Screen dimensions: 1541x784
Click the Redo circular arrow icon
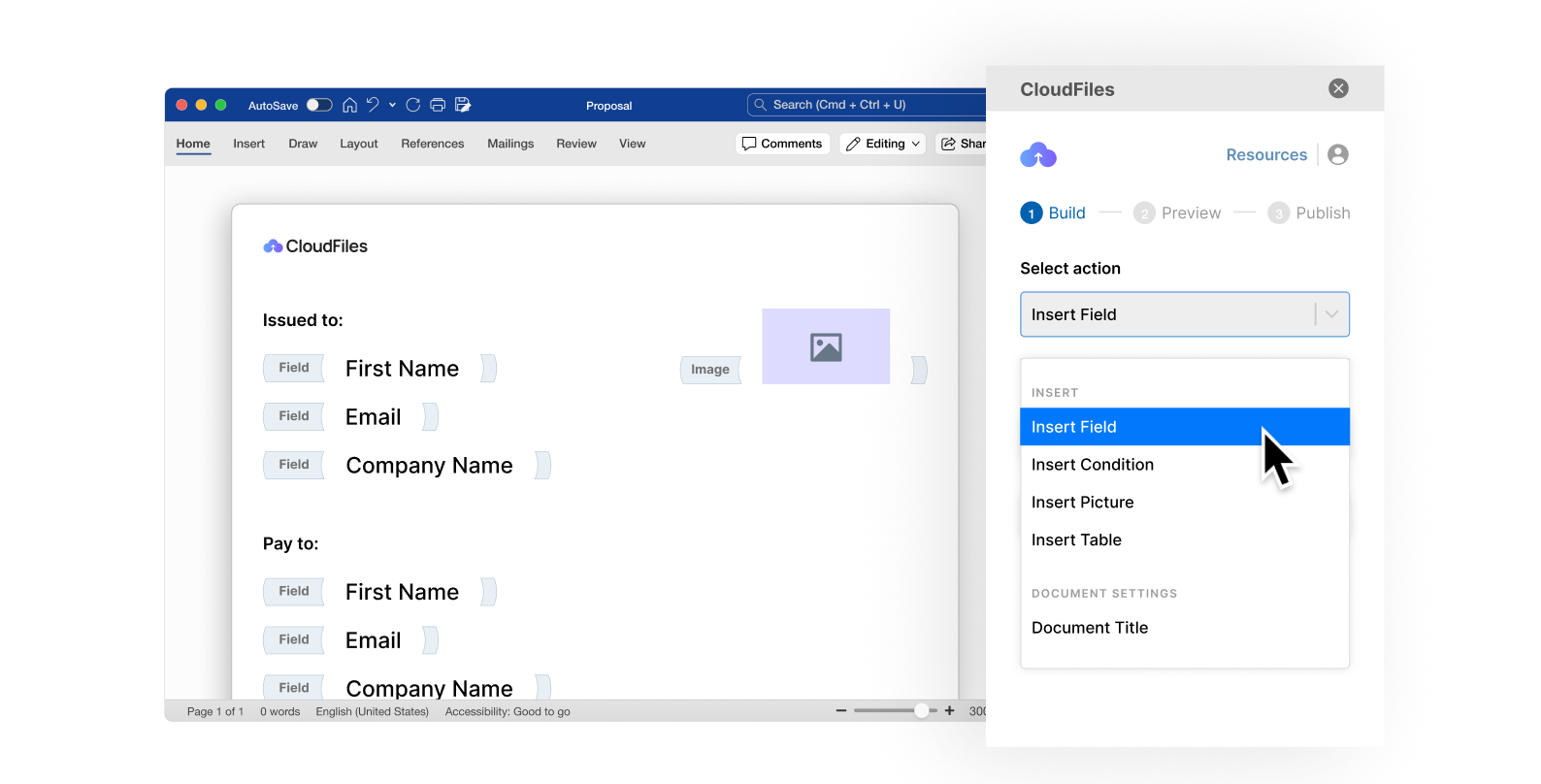pyautogui.click(x=413, y=105)
